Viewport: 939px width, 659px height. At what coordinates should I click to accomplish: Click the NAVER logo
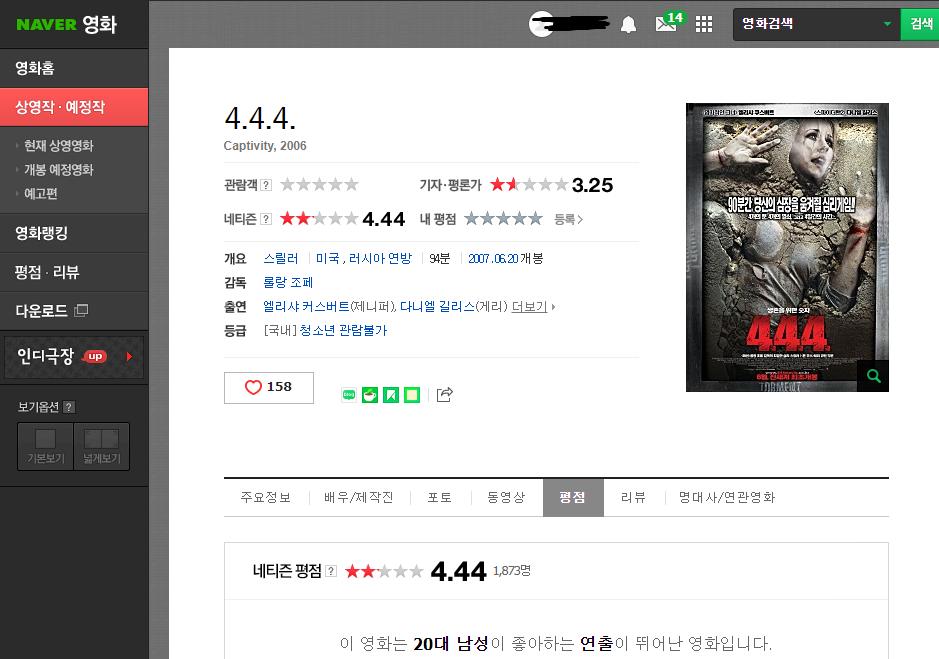(47, 25)
